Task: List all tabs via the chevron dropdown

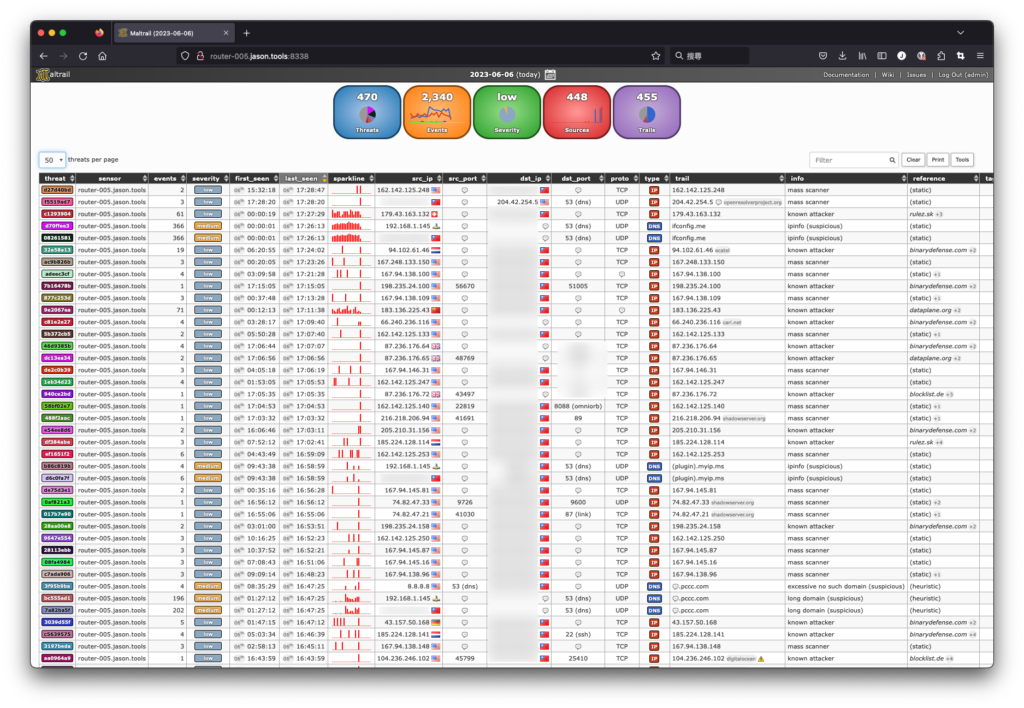Action: point(960,33)
